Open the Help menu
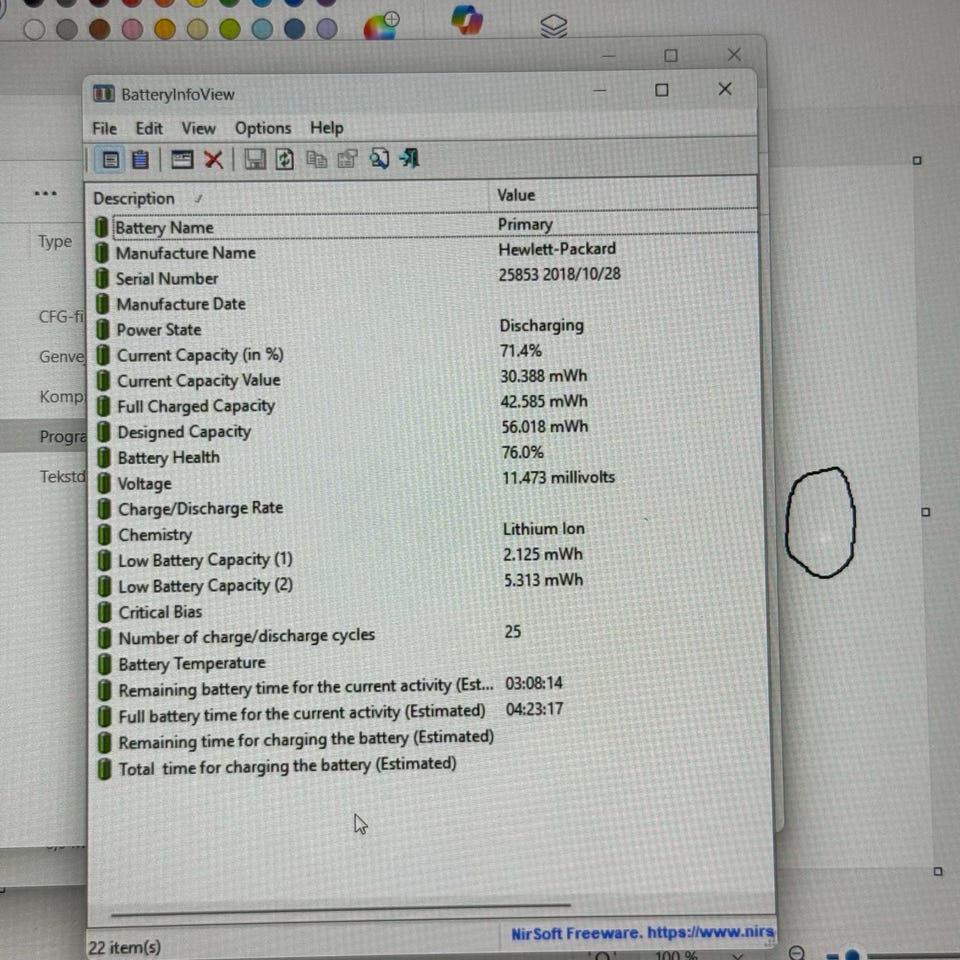Viewport: 960px width, 960px height. (326, 128)
